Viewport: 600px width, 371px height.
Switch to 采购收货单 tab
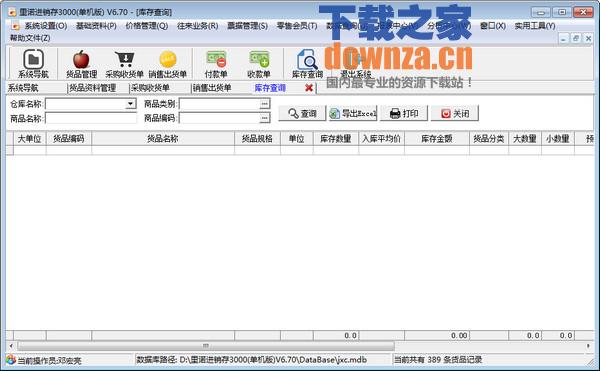(150, 88)
